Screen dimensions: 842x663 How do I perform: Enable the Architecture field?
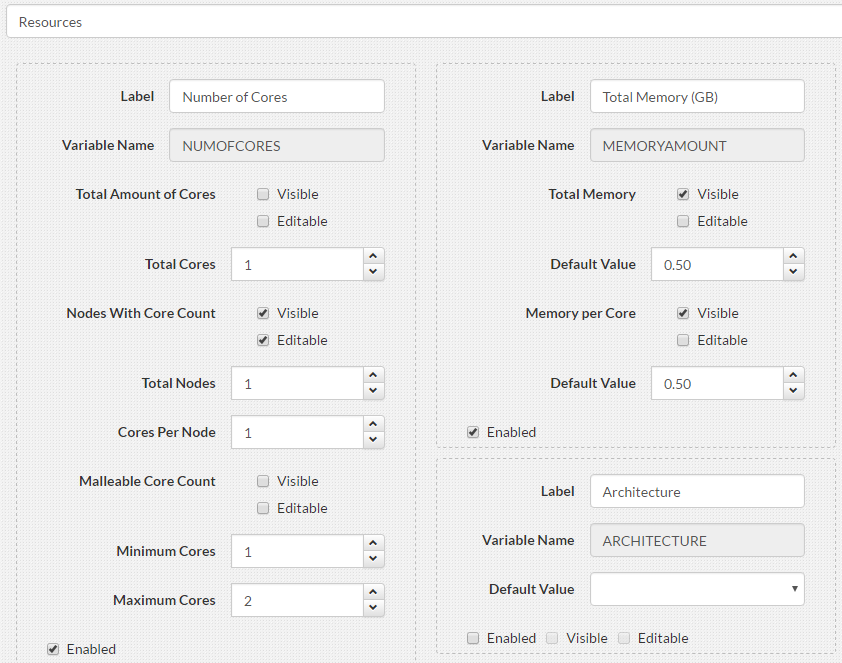[472, 638]
